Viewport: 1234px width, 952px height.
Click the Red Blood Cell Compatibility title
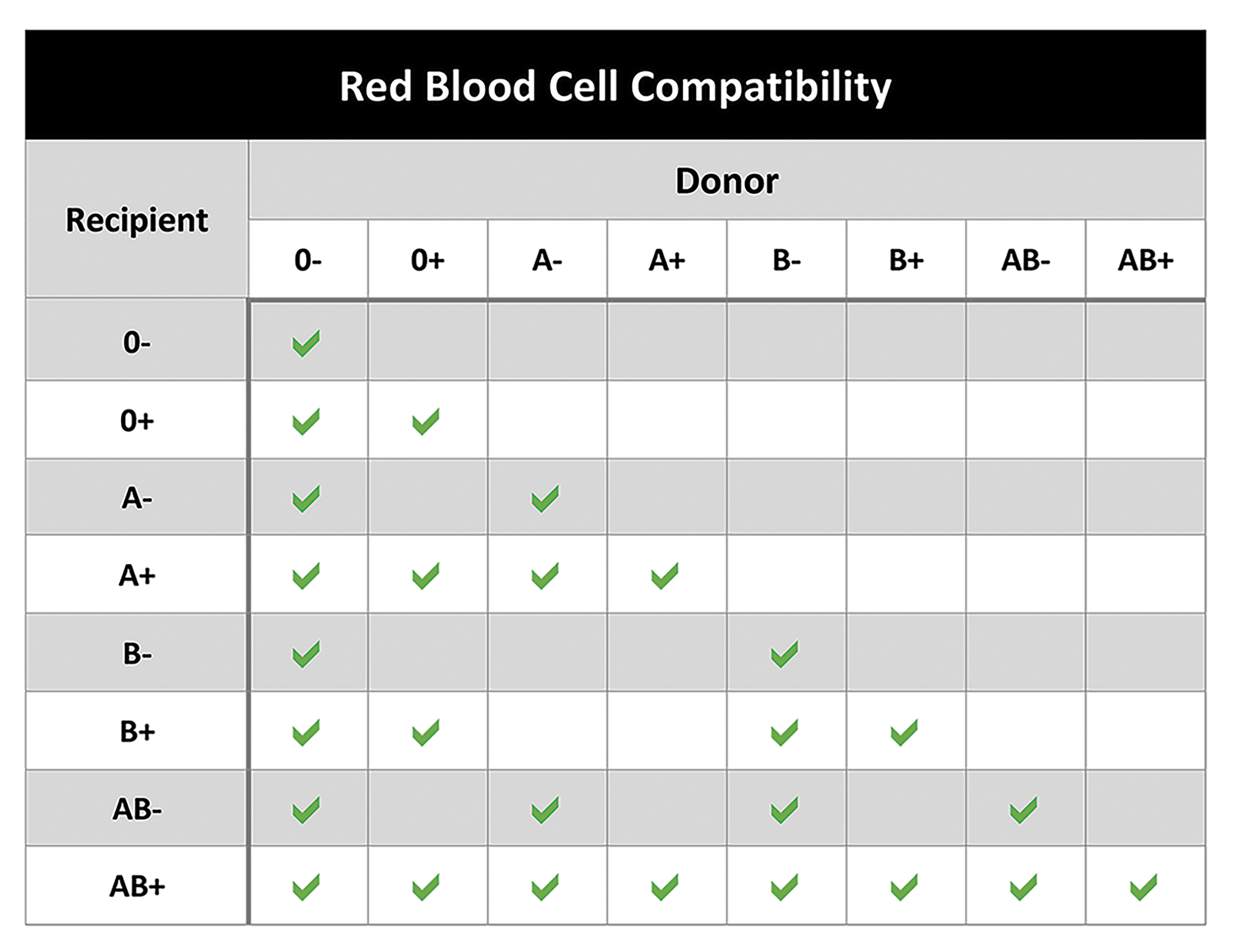[x=616, y=86]
